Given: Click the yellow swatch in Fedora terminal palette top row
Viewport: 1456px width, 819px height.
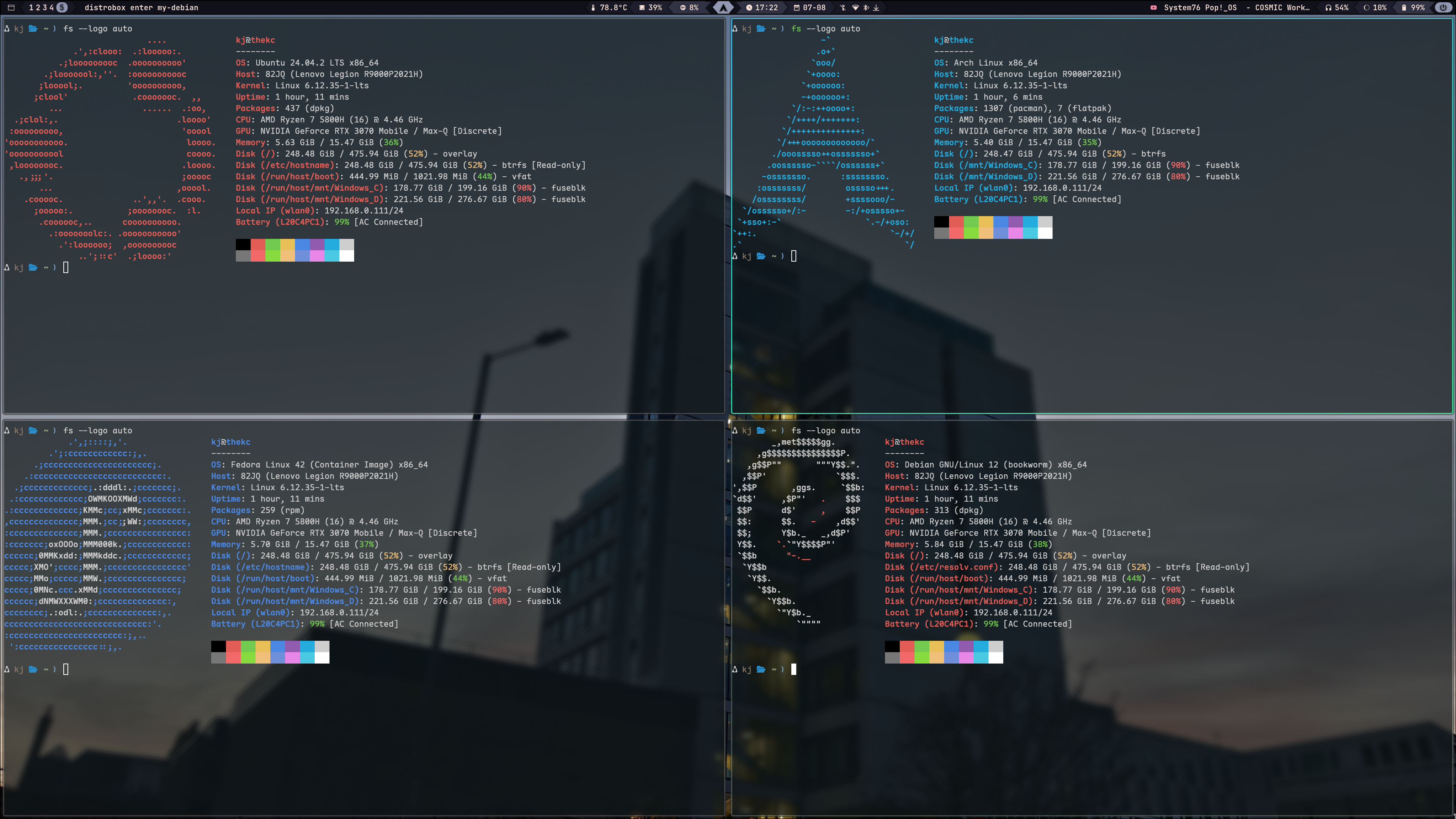Looking at the screenshot, I should (x=263, y=646).
